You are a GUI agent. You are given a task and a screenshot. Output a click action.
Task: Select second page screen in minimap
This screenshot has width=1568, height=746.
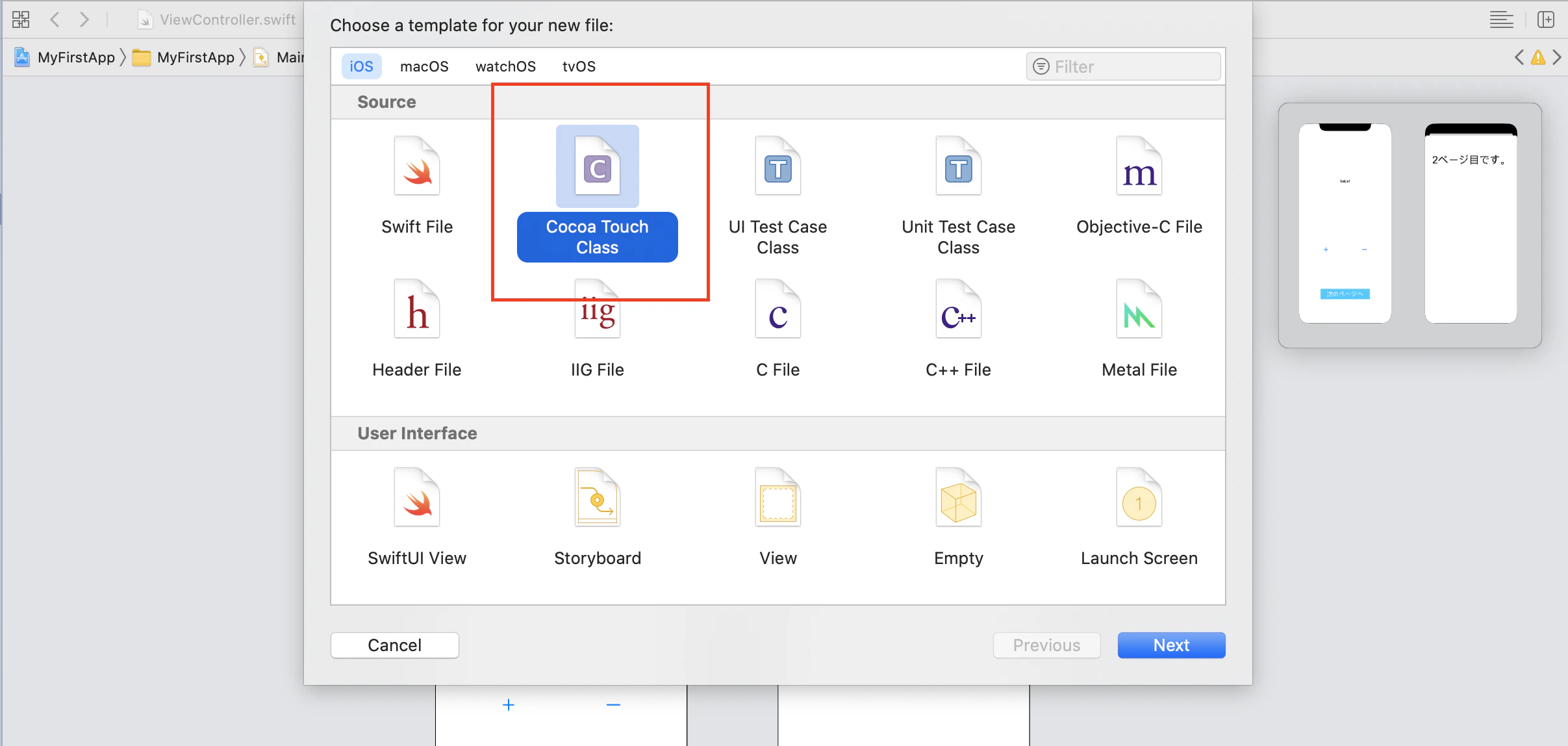pos(1471,223)
